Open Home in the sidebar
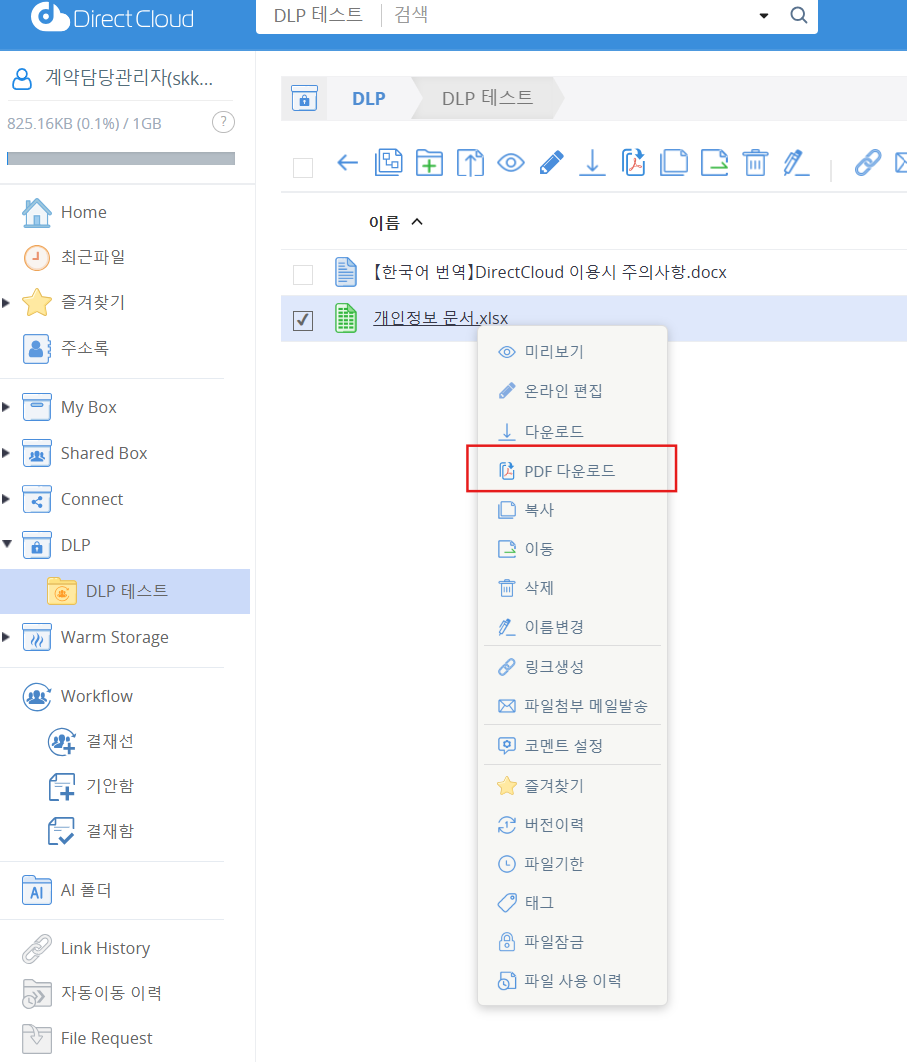 pyautogui.click(x=83, y=212)
